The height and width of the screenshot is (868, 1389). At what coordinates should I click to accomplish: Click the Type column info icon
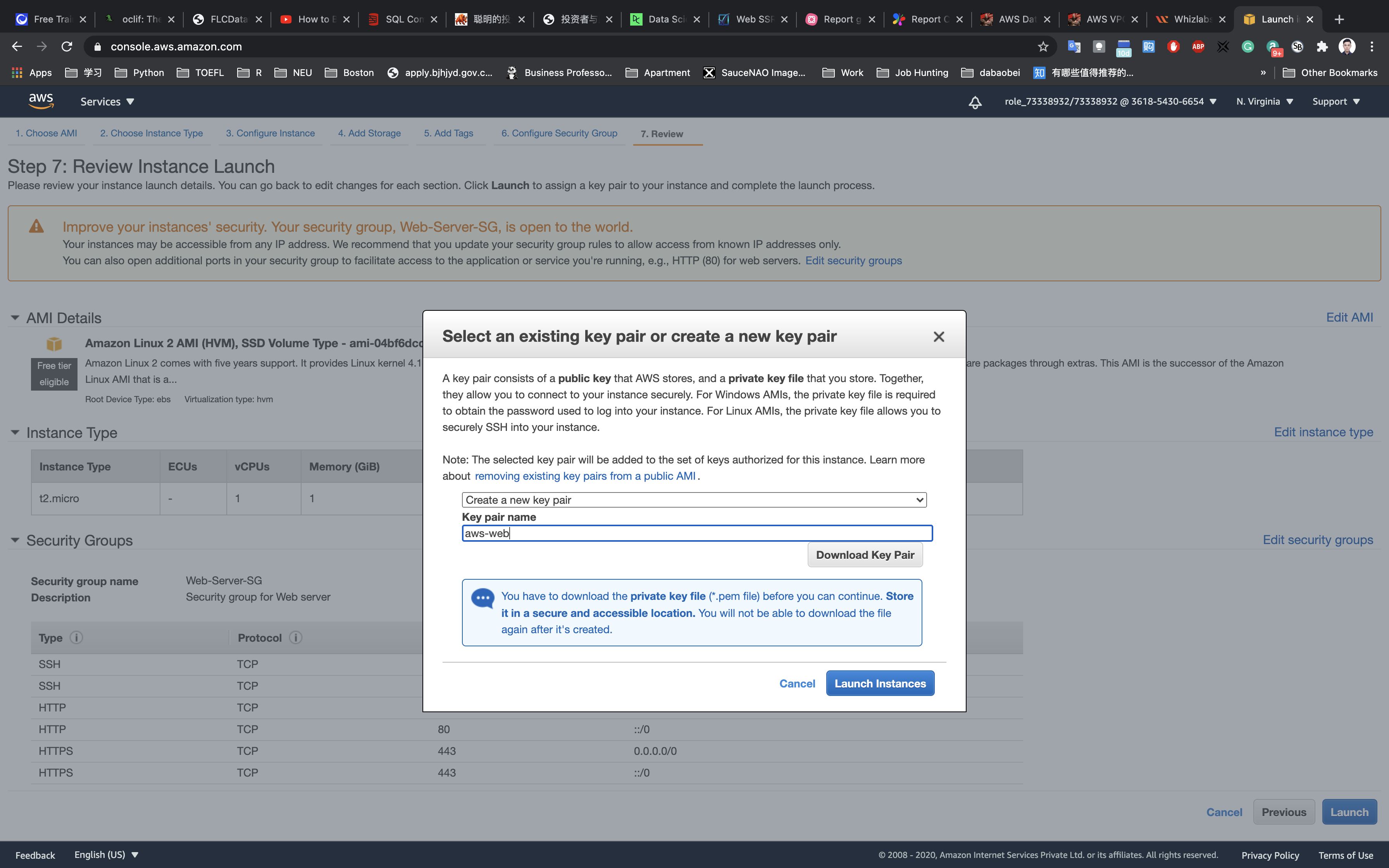click(x=76, y=638)
